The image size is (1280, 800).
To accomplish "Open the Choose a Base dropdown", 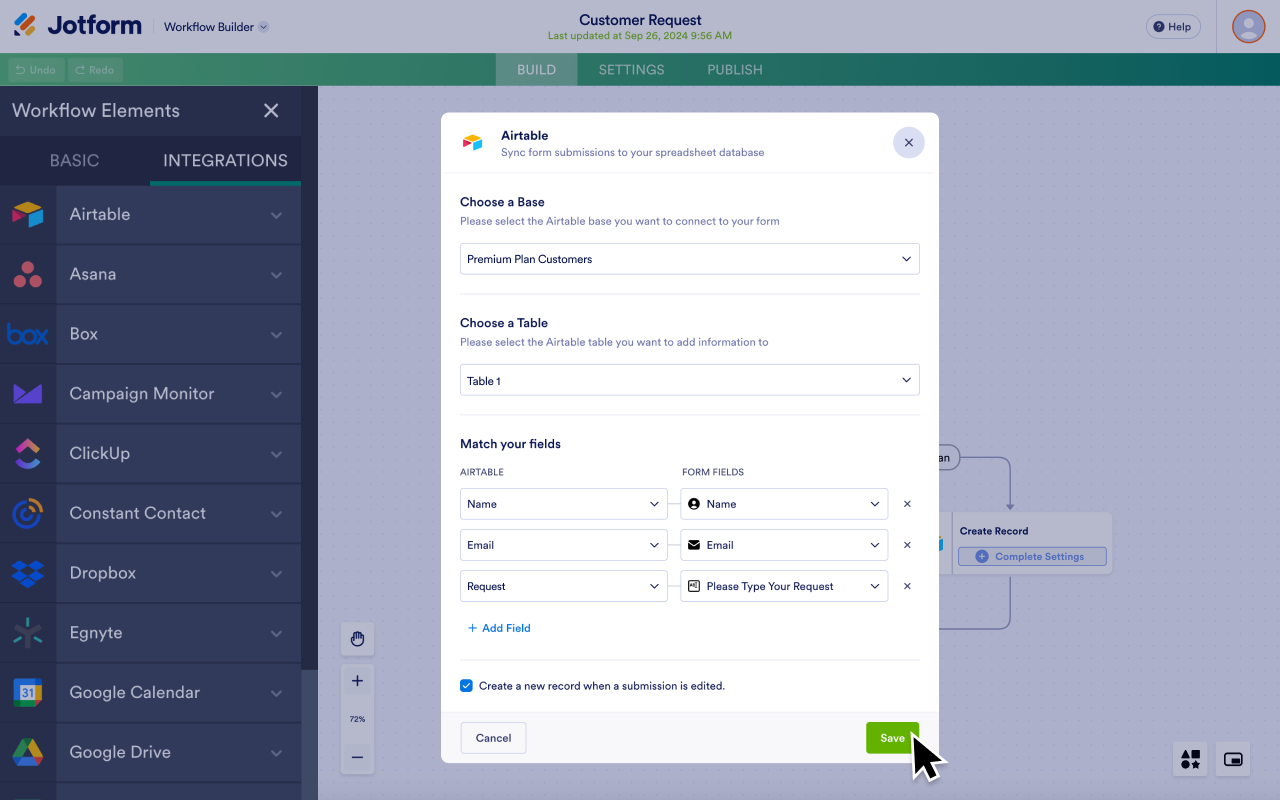I will (x=690, y=259).
